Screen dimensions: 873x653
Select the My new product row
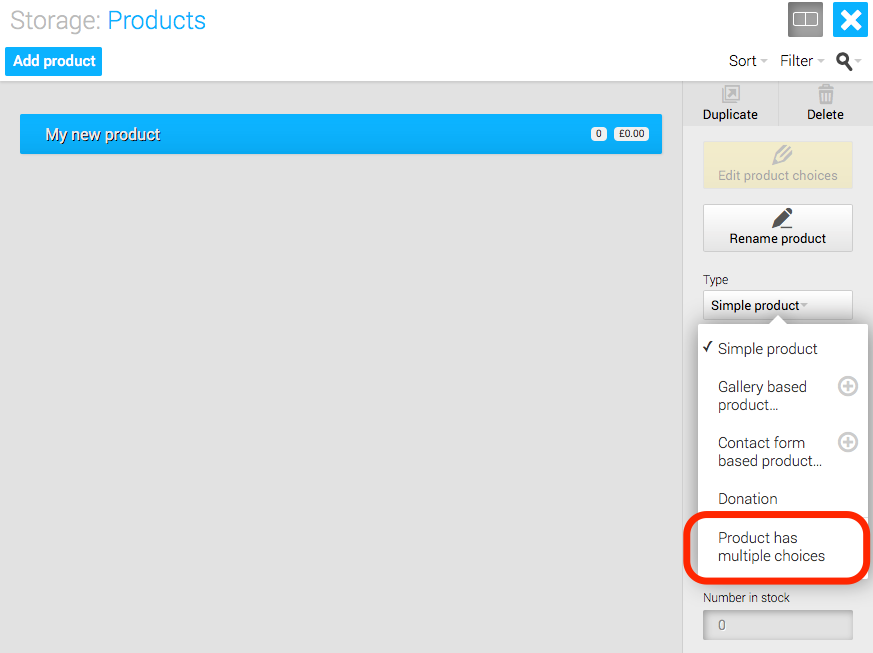341,134
